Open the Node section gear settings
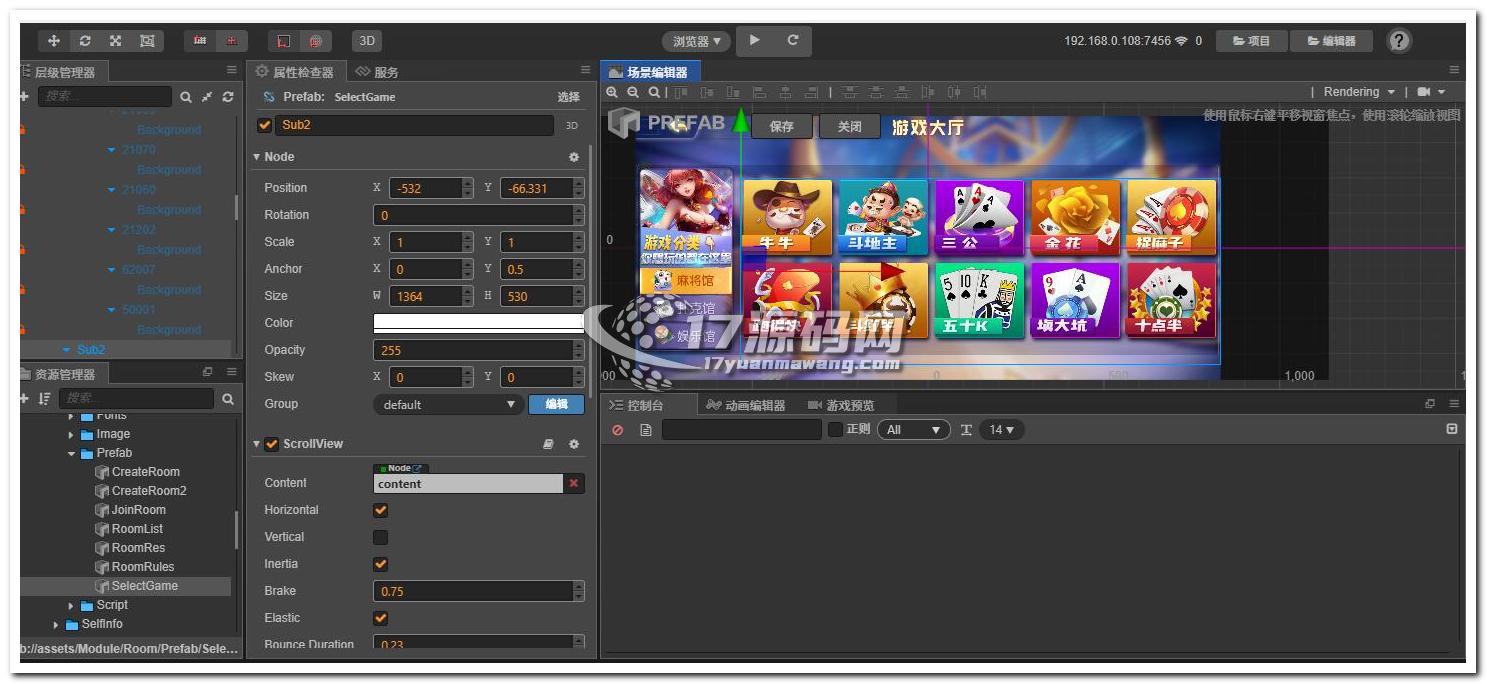 pos(574,157)
